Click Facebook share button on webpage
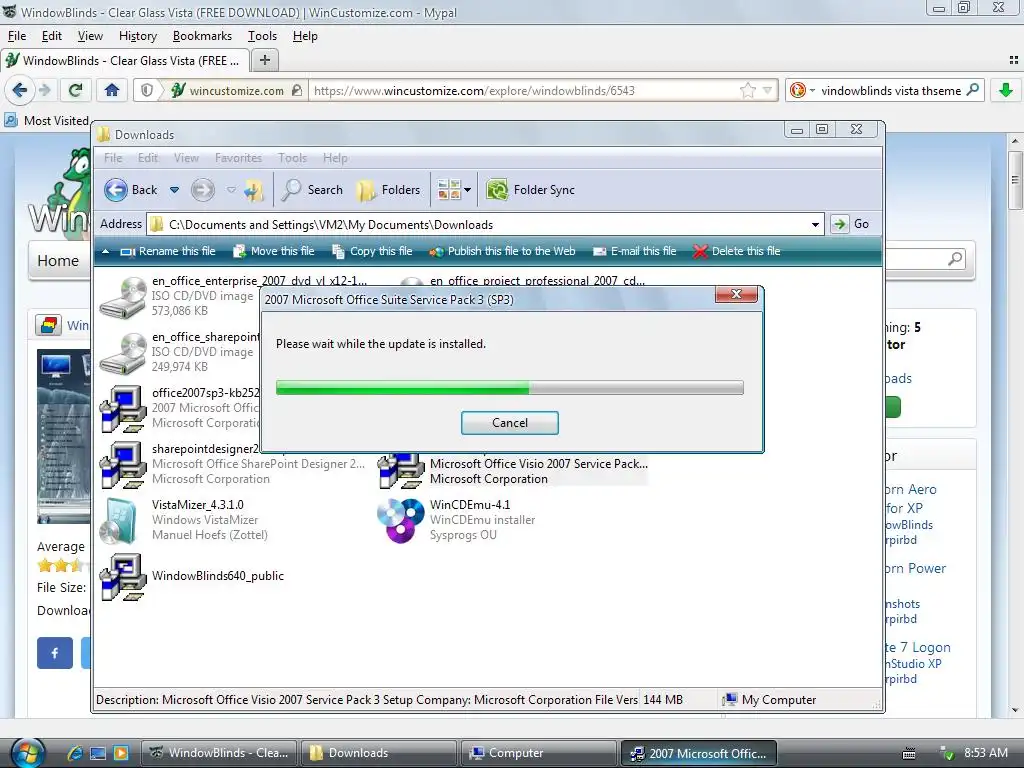 (x=55, y=652)
